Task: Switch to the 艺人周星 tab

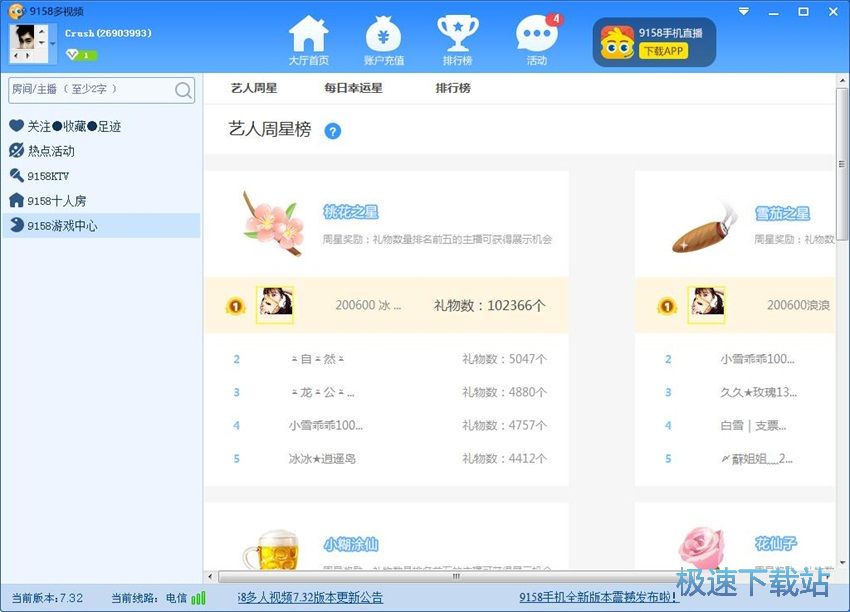Action: pyautogui.click(x=254, y=88)
